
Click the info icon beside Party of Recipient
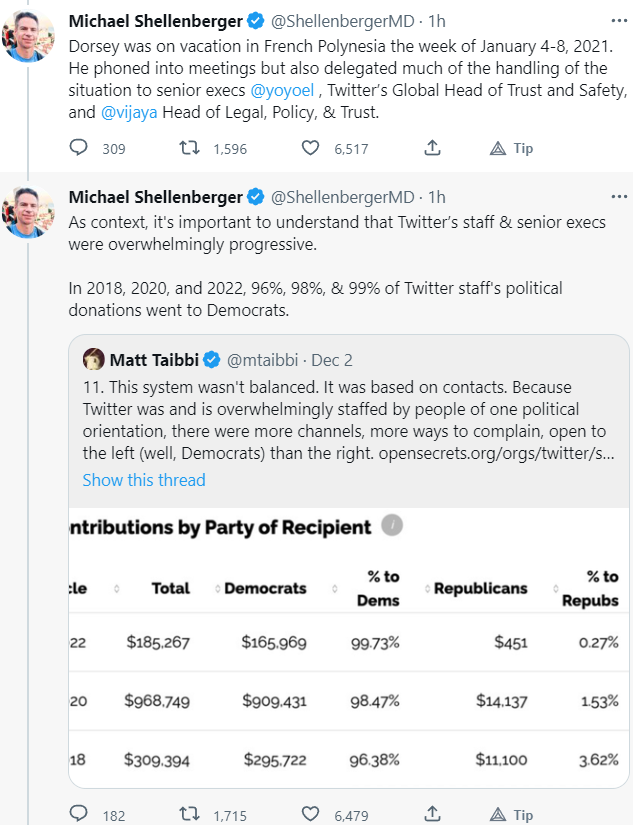(x=393, y=526)
